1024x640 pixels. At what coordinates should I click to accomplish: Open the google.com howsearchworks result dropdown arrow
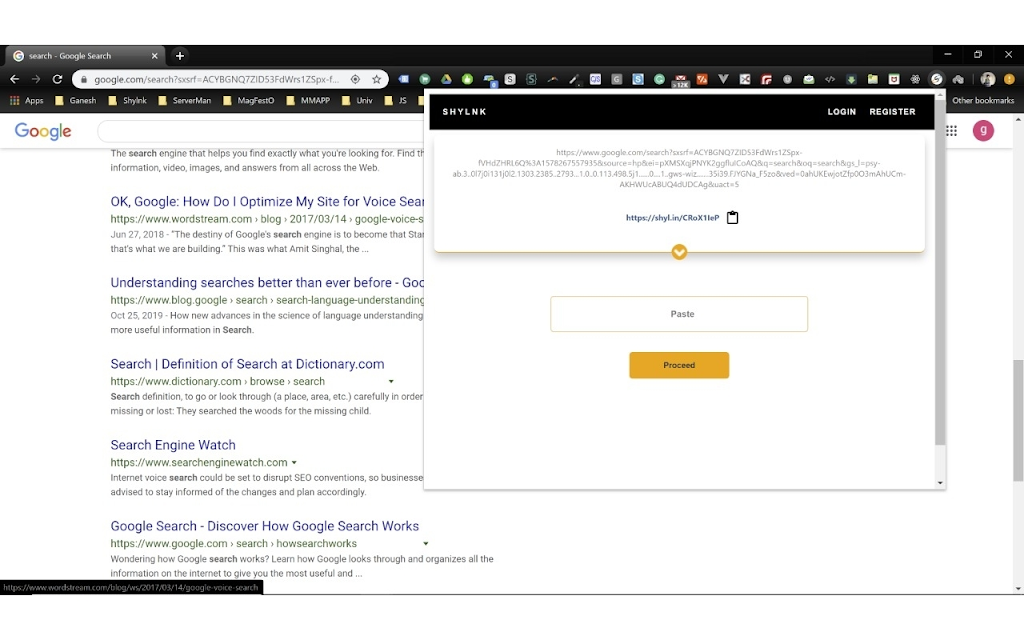[x=426, y=543]
